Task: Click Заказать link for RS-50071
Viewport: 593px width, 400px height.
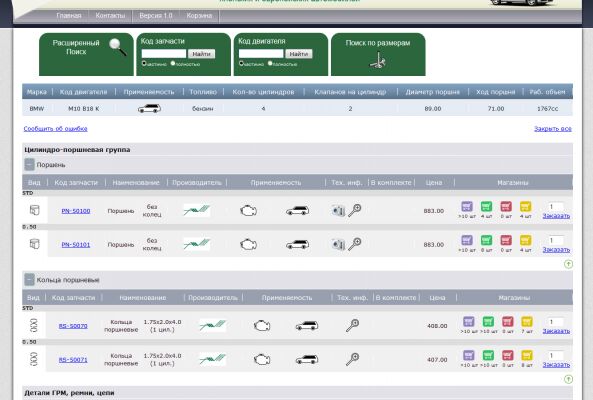Action: coord(556,364)
